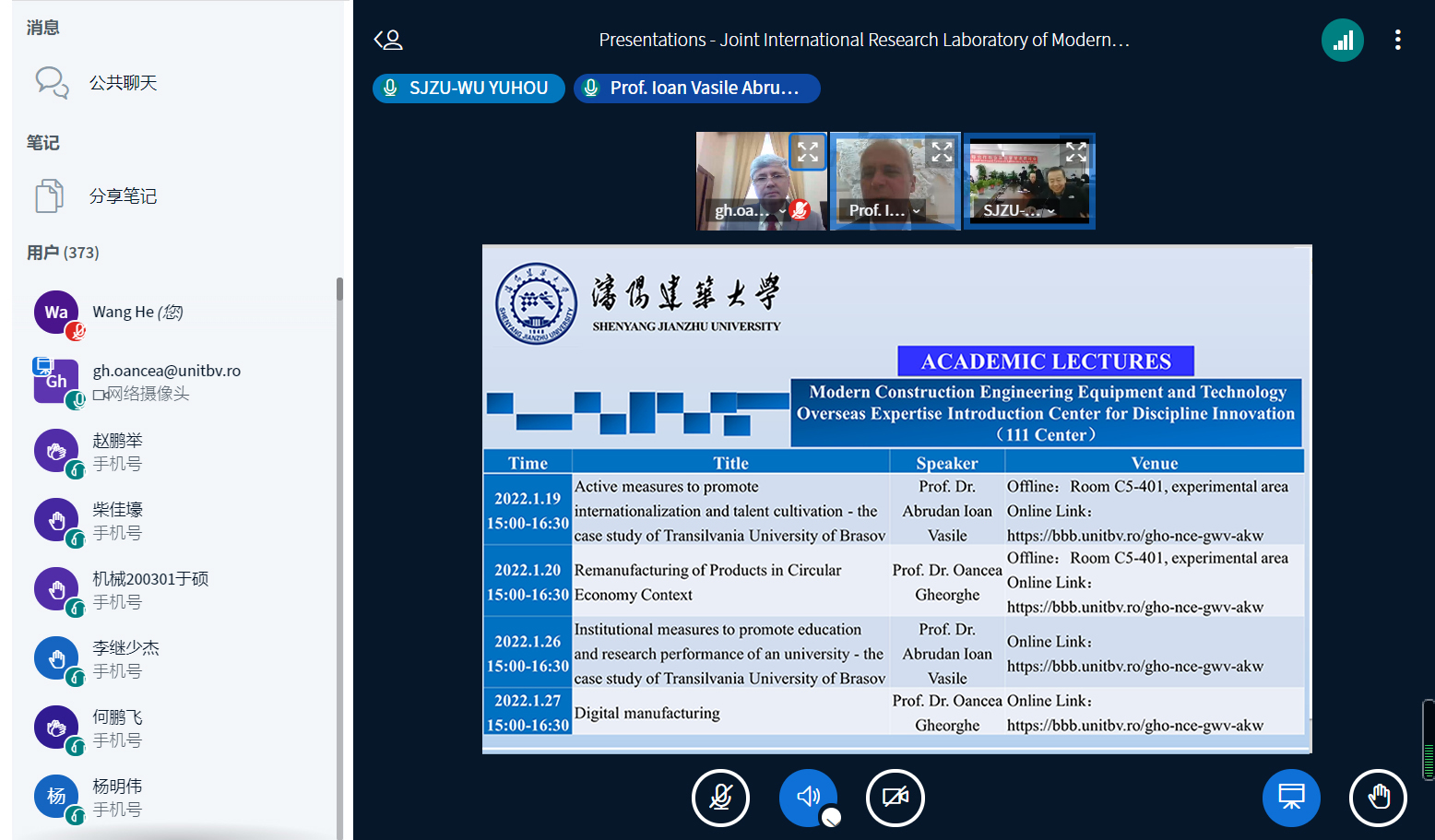Open shared notes (分享笔记)

pyautogui.click(x=123, y=196)
